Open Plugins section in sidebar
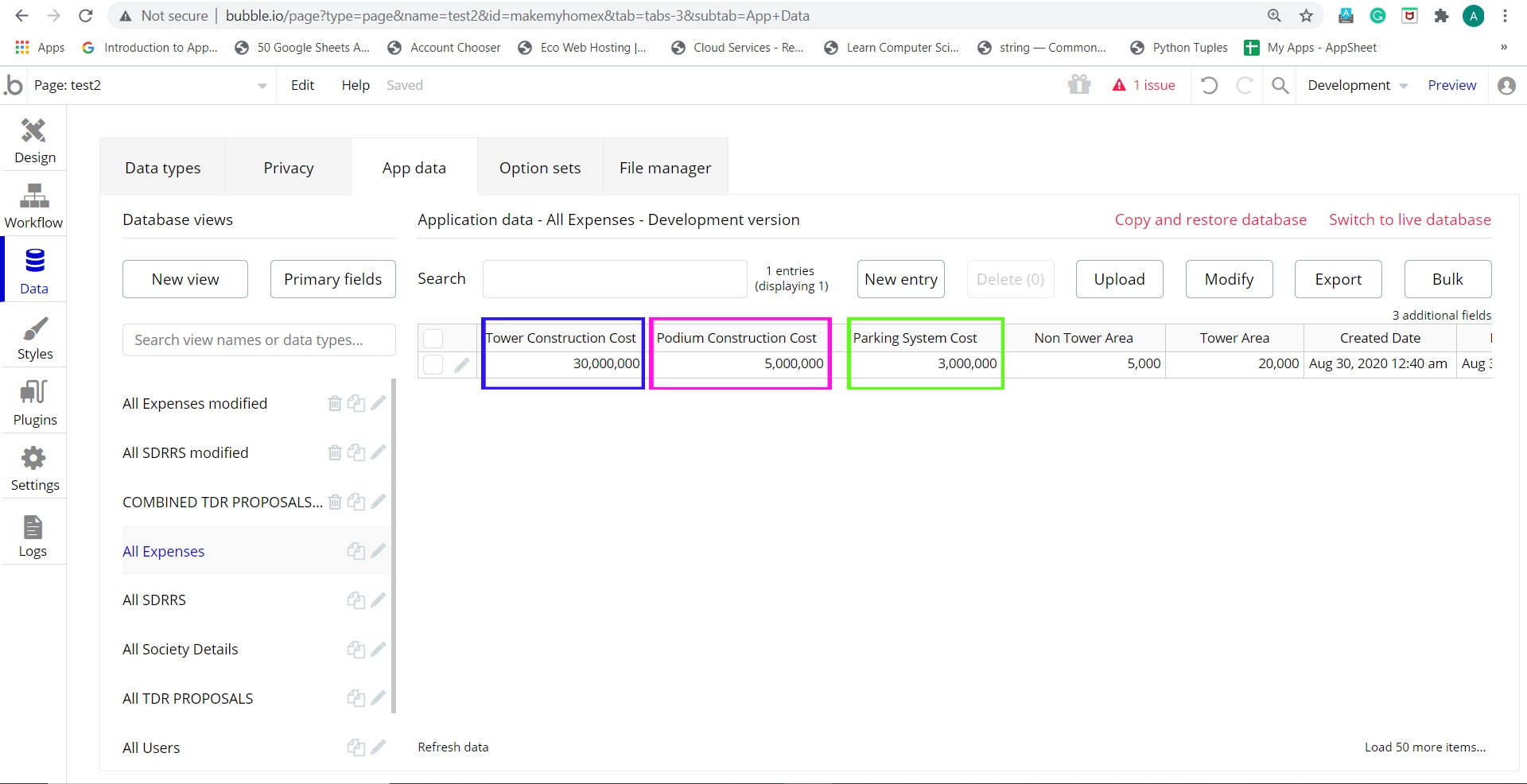 click(34, 403)
